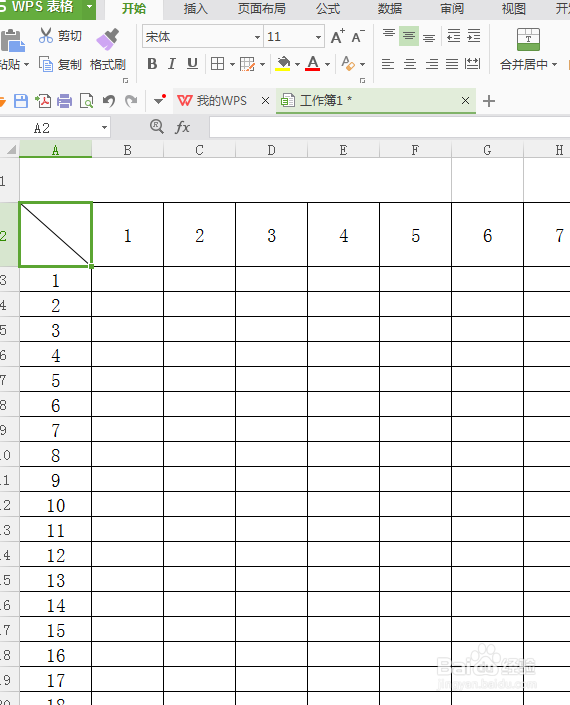Increase font size with A+ icon
The image size is (570, 705).
338,36
